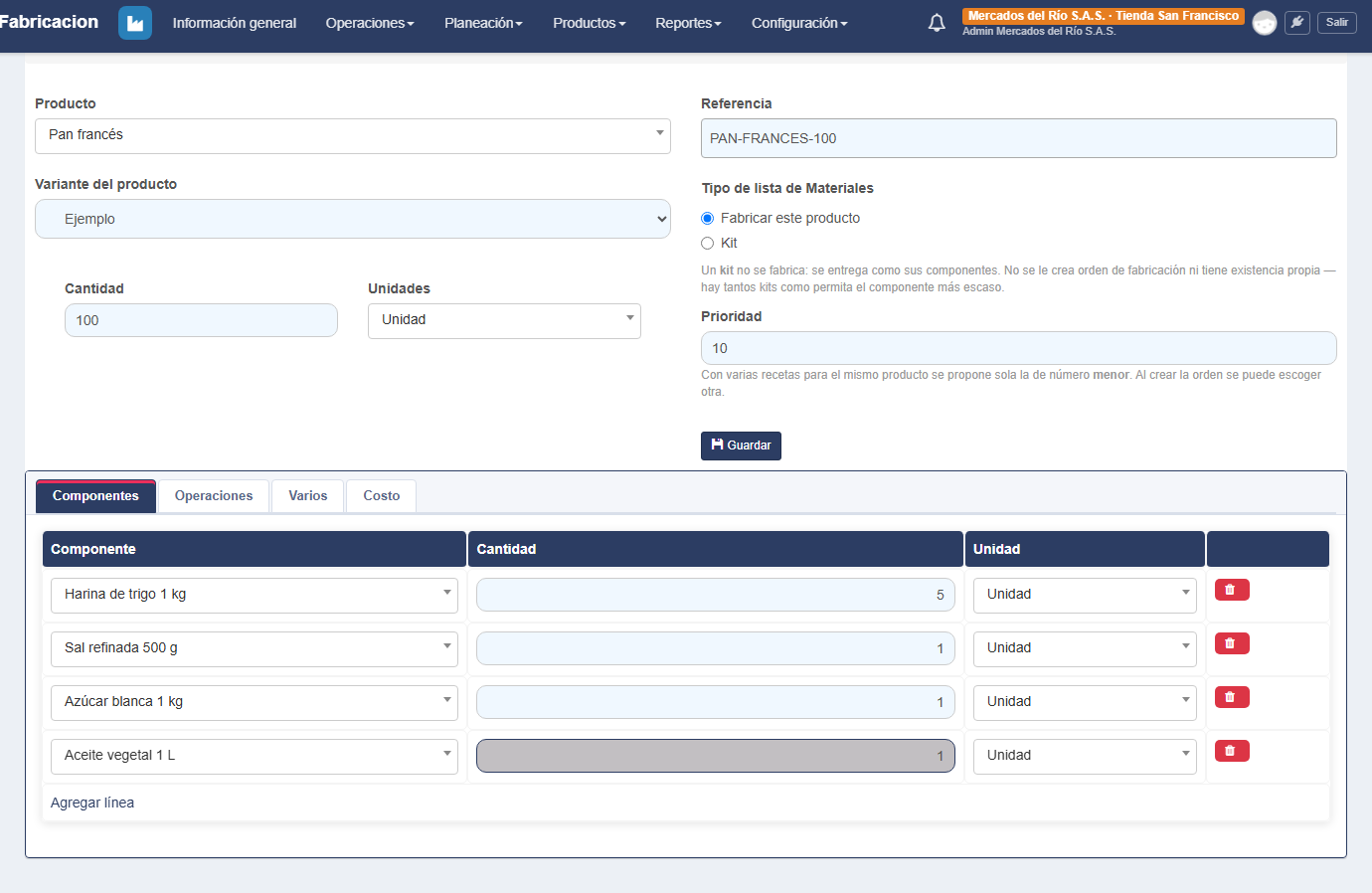Open the Configuración menu

coord(799,23)
